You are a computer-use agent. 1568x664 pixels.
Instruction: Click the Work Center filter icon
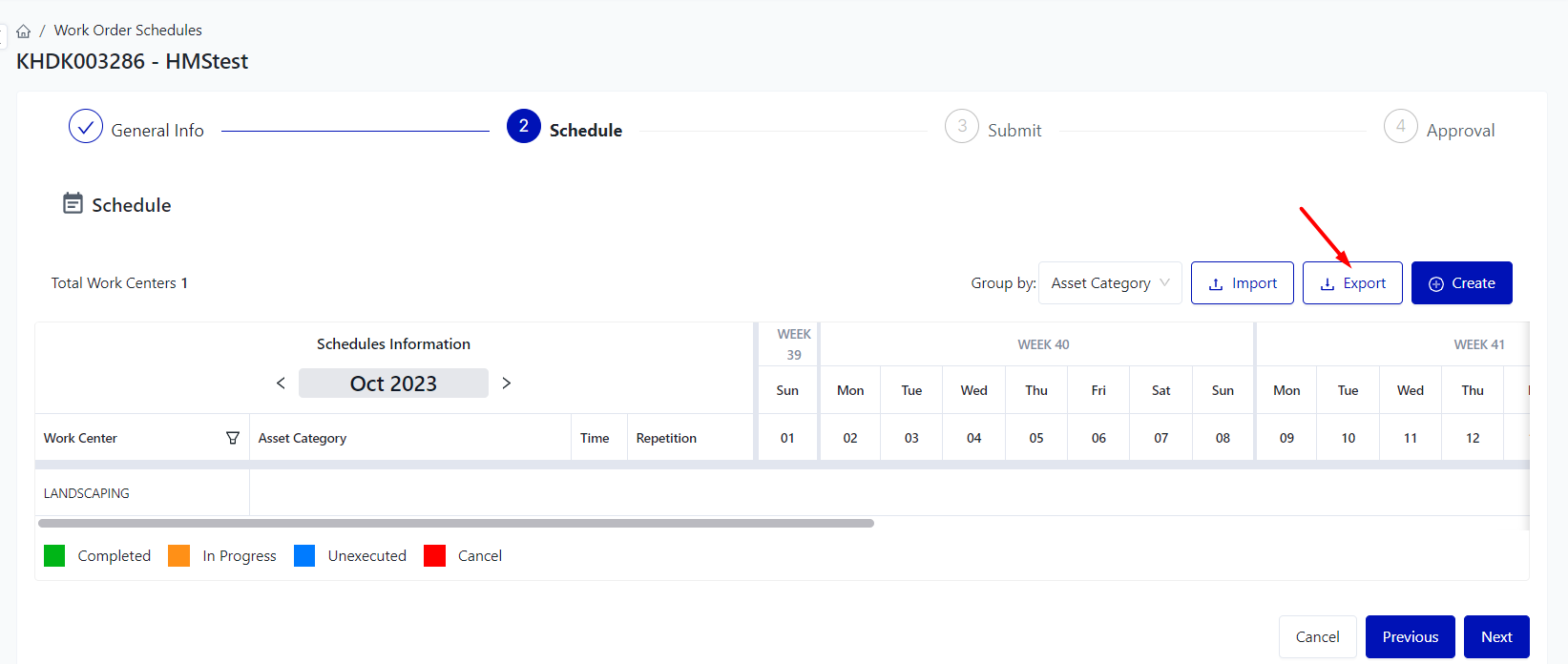(232, 438)
